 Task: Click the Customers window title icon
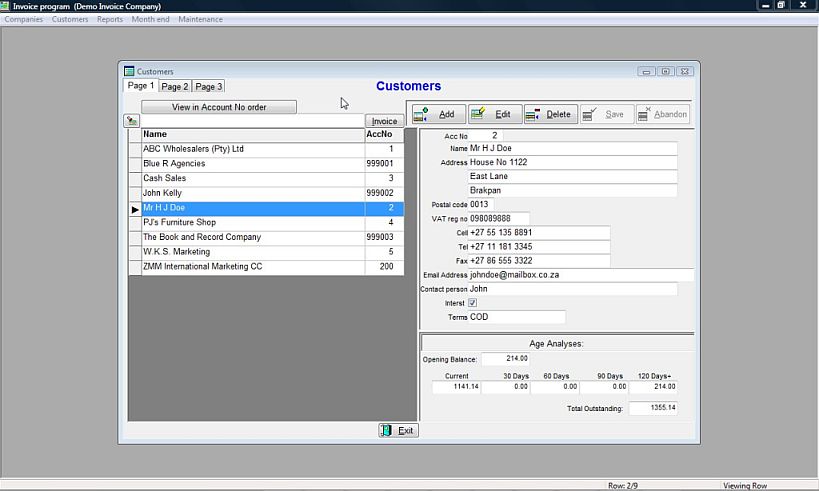pos(129,72)
